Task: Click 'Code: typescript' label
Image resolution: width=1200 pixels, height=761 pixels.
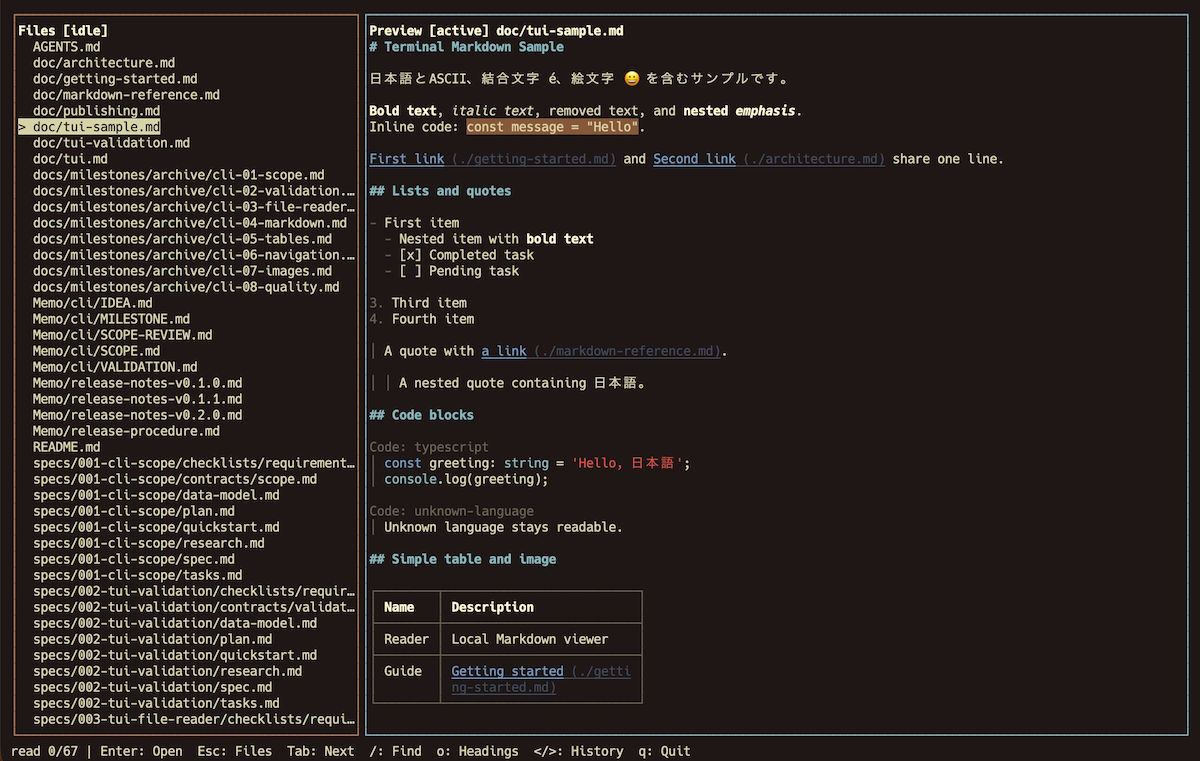Action: click(x=429, y=447)
